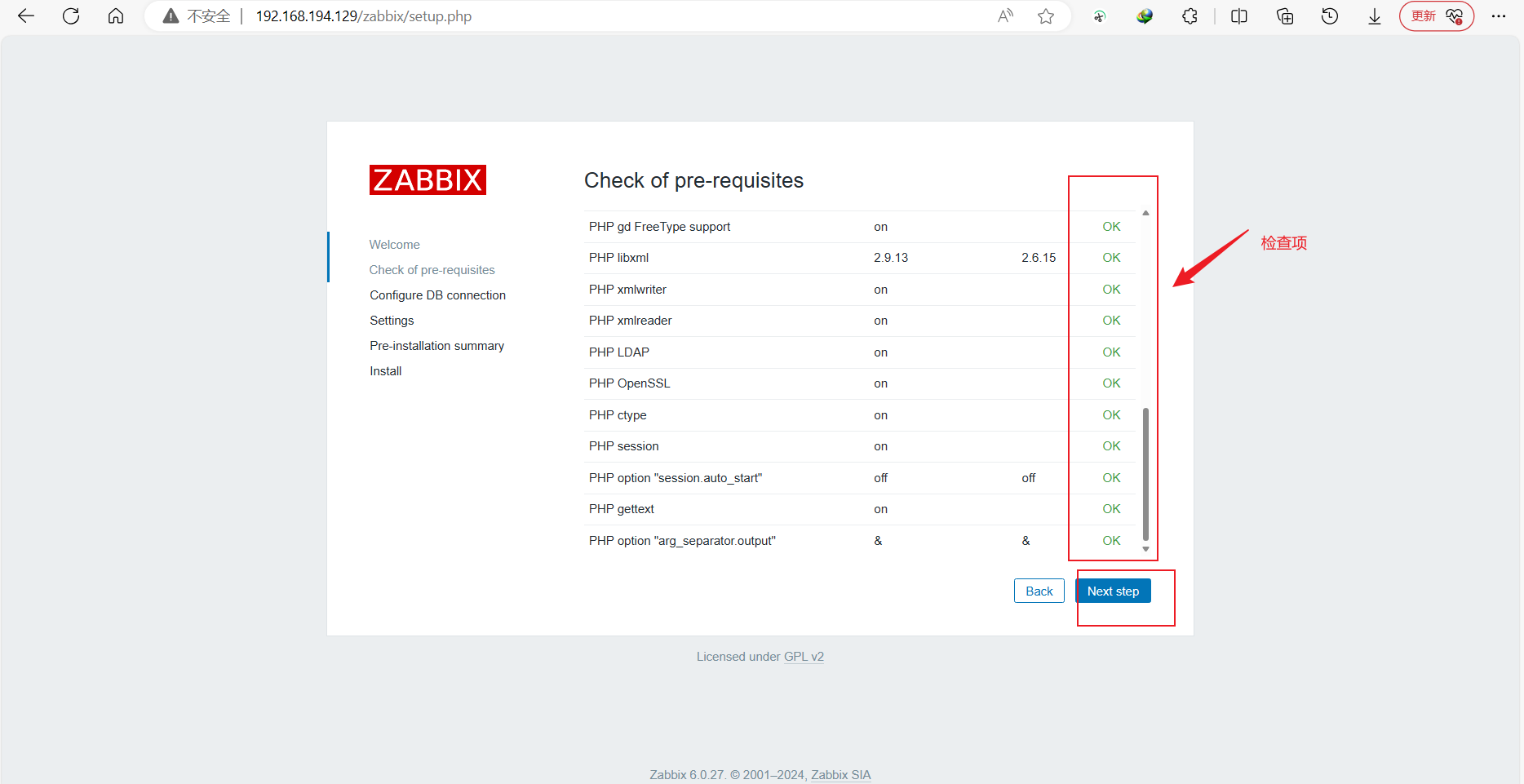Select the Settings setup step
Viewport: 1524px width, 784px height.
coord(392,321)
